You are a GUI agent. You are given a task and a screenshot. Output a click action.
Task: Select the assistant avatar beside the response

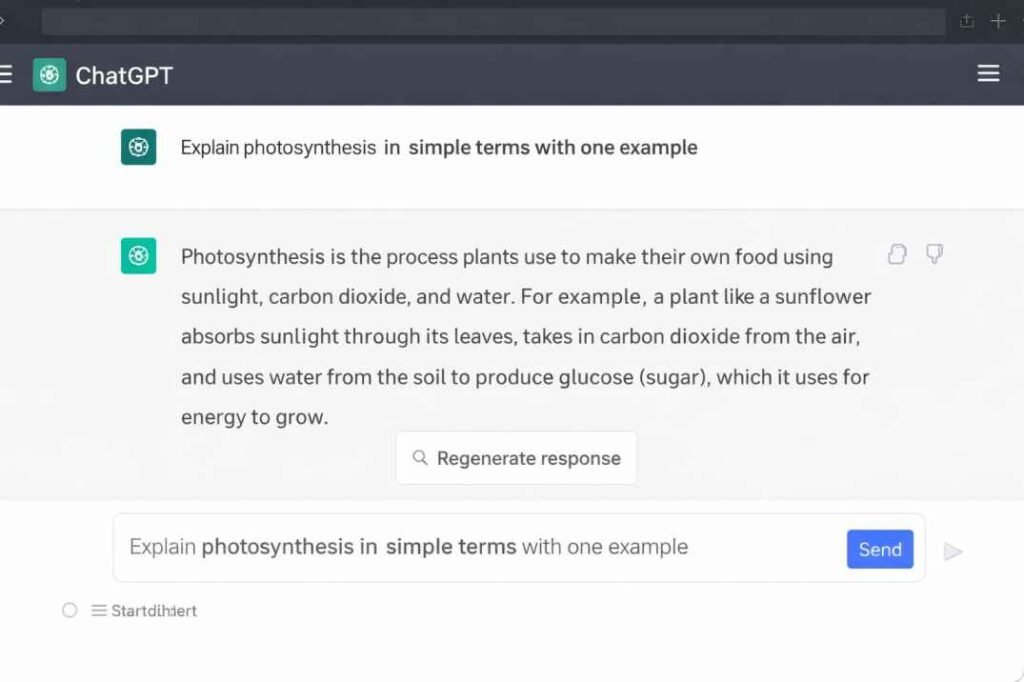click(138, 256)
